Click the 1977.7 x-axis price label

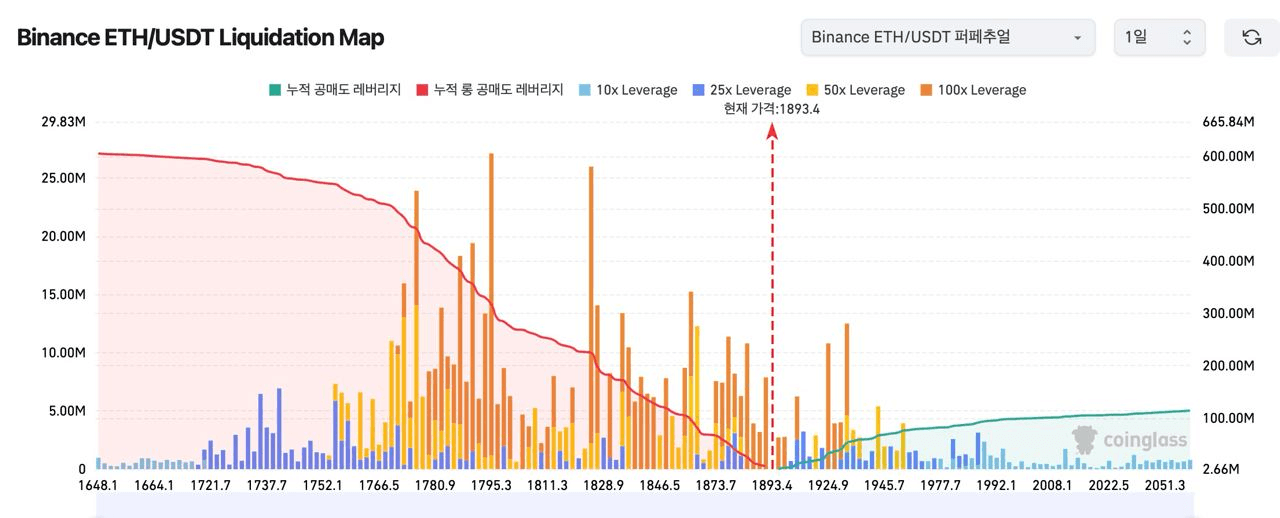(x=941, y=486)
